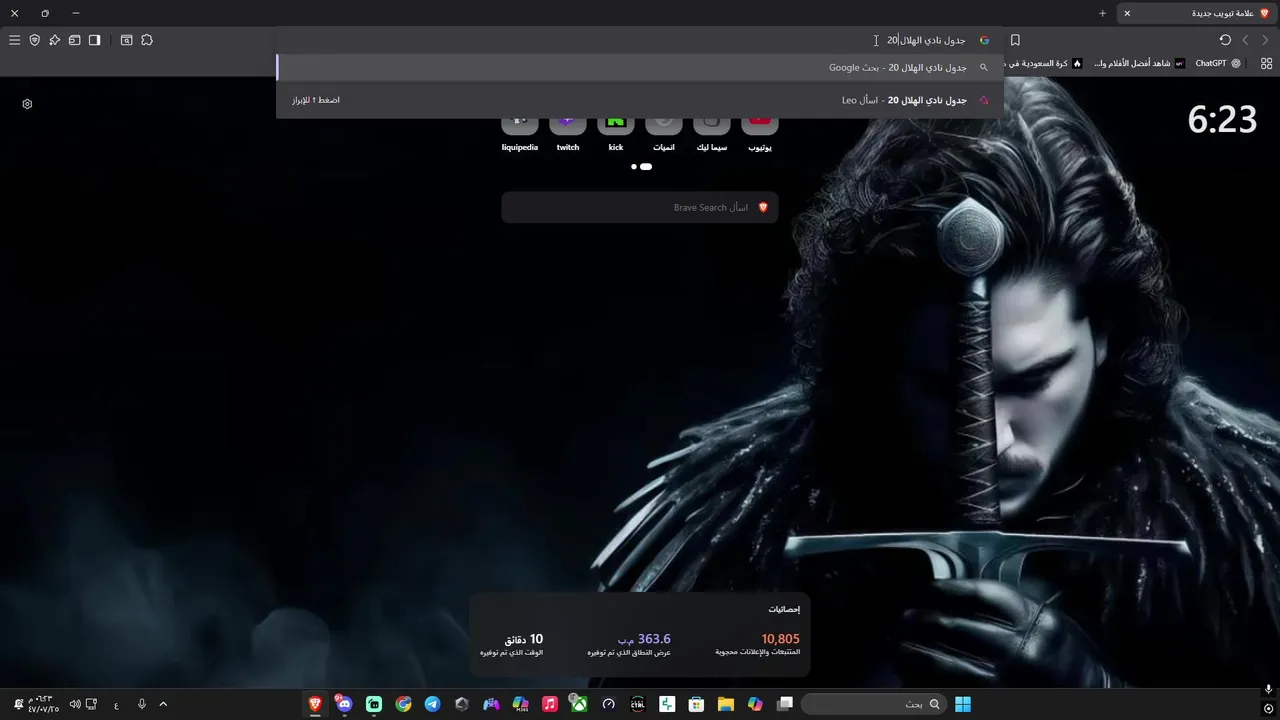Open the apps grid icon in bookmarks bar
Image resolution: width=1280 pixels, height=720 pixels.
pos(1266,63)
